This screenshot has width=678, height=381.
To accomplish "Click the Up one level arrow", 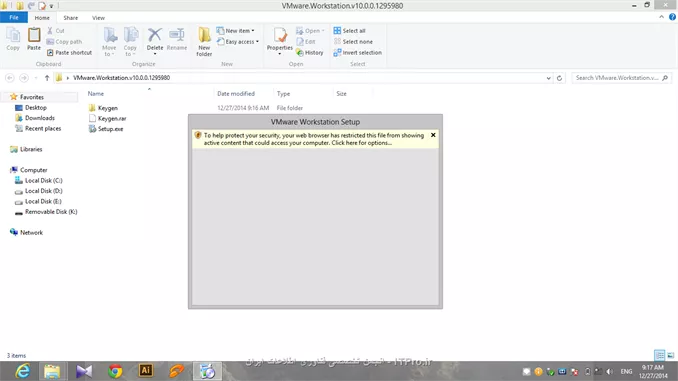I will pyautogui.click(x=47, y=78).
